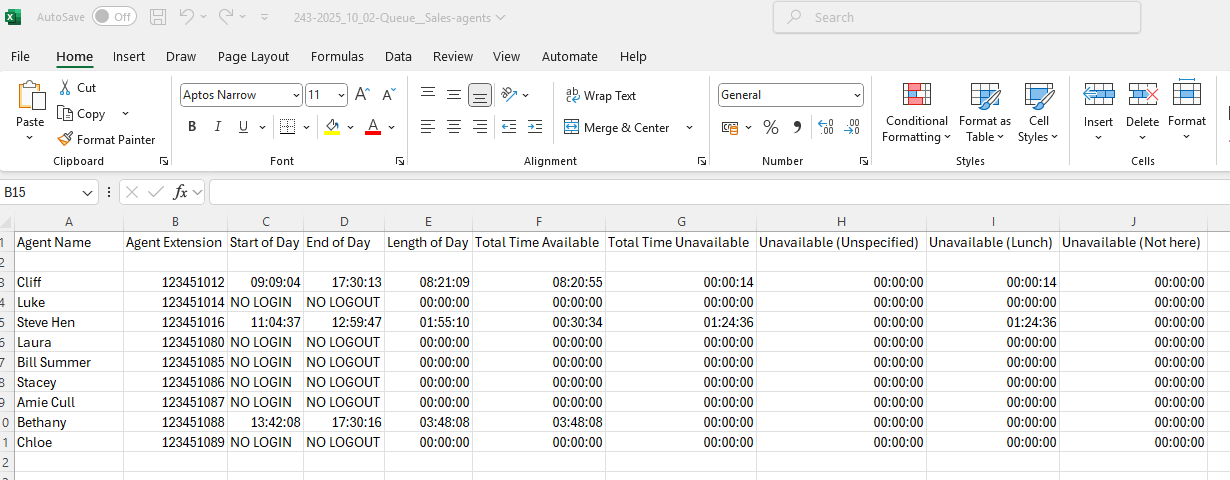Click the Save floppy disk icon
Image resolution: width=1230 pixels, height=480 pixels.
[x=158, y=17]
